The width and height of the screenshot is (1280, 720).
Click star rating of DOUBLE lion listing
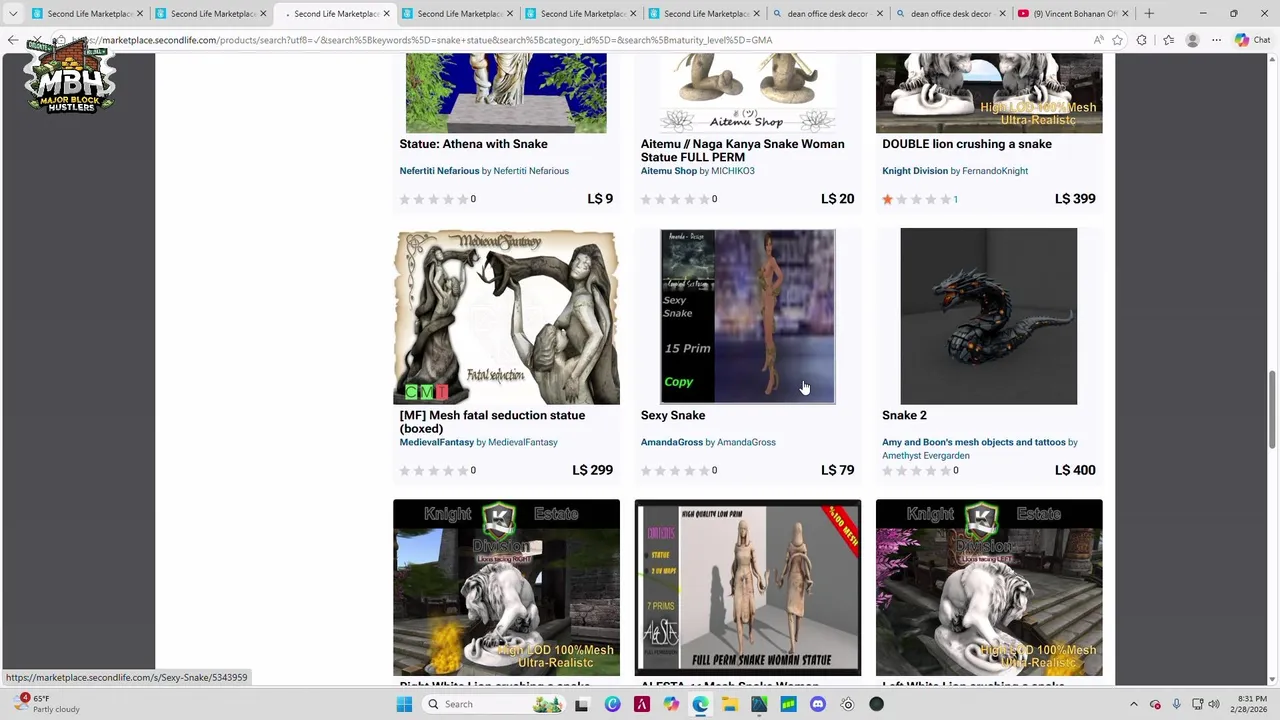915,199
